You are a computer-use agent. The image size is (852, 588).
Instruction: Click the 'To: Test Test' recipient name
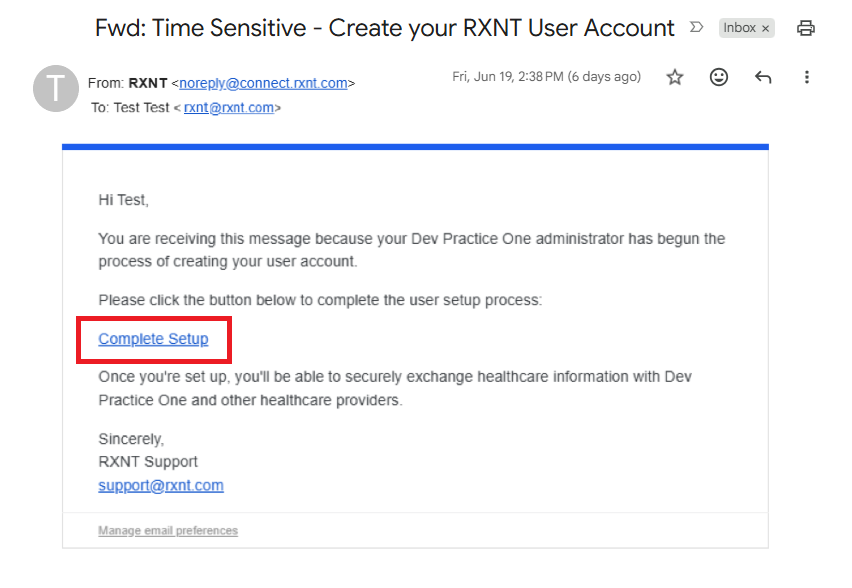(130, 108)
